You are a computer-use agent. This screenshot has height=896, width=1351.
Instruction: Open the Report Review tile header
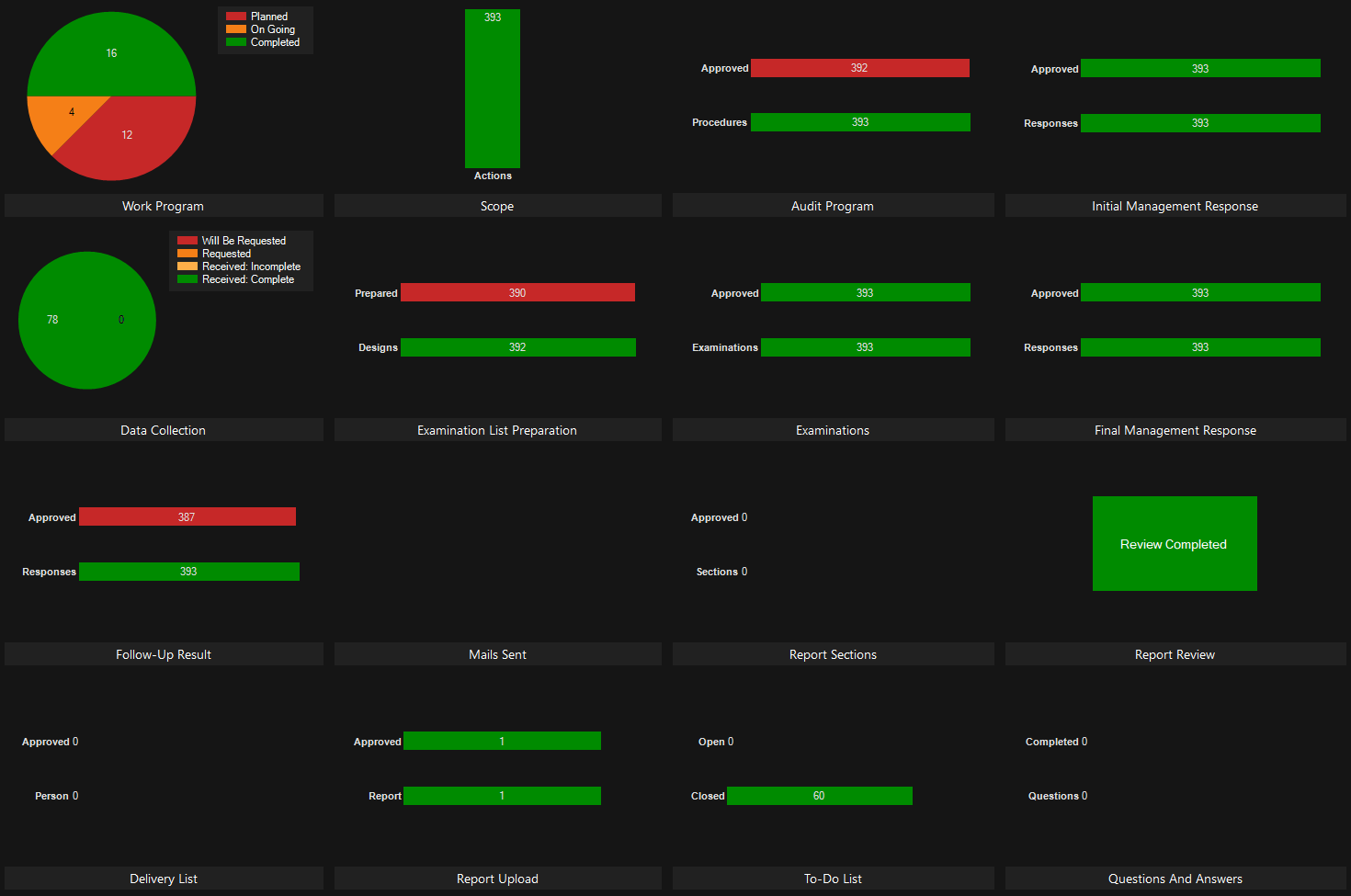click(x=1175, y=654)
